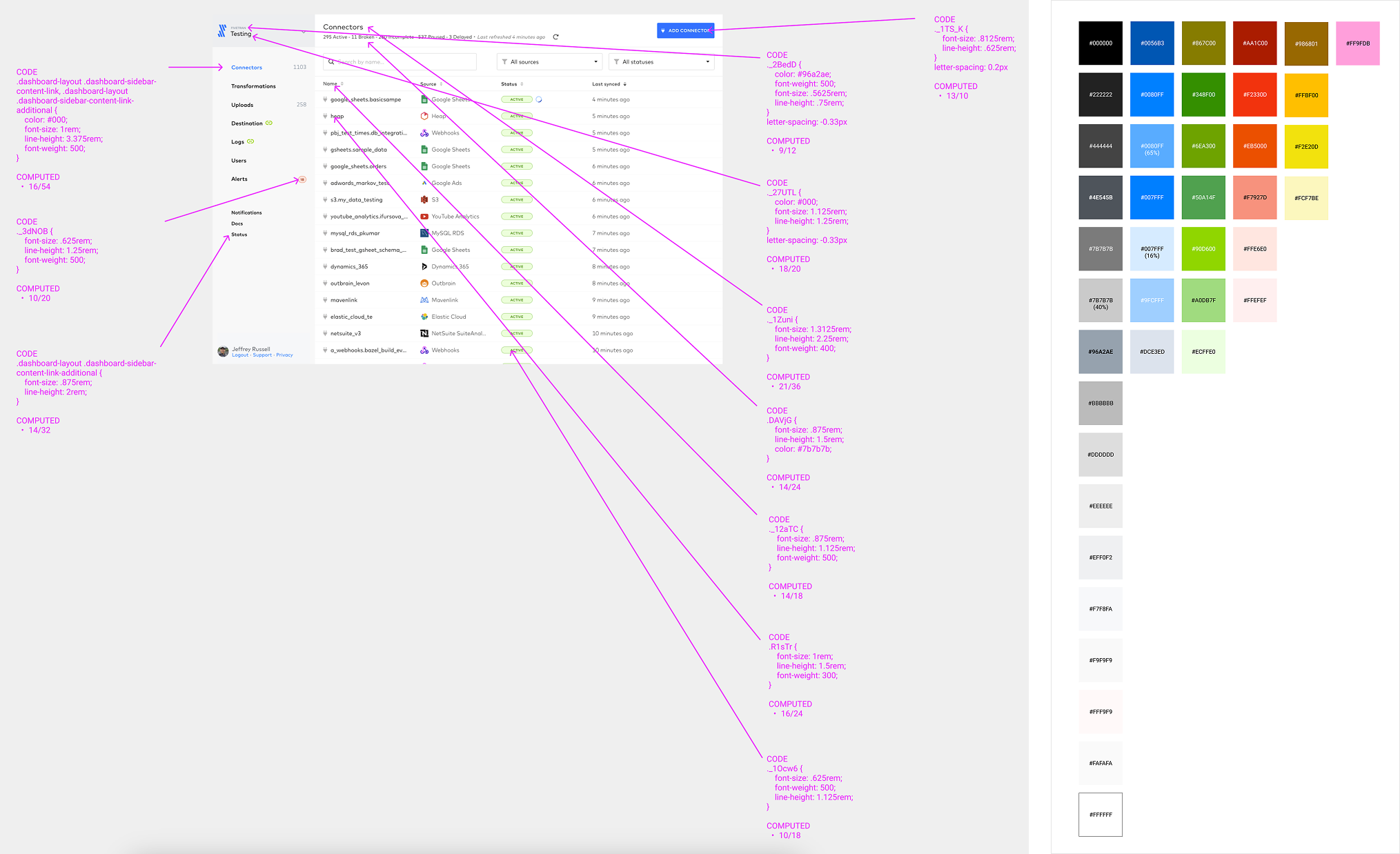Click the search magnifier icon
The width and height of the screenshot is (1400, 854).
331,62
